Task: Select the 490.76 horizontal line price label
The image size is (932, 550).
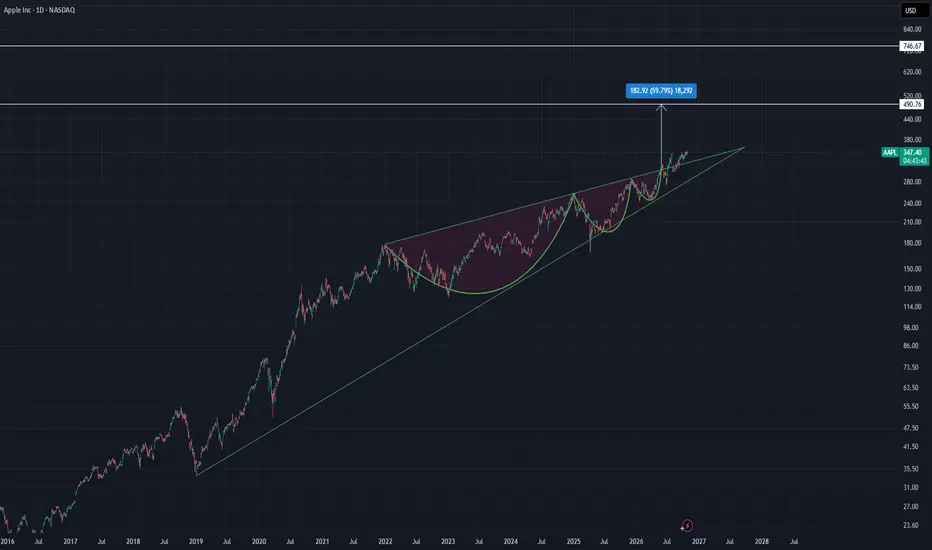Action: [912, 104]
